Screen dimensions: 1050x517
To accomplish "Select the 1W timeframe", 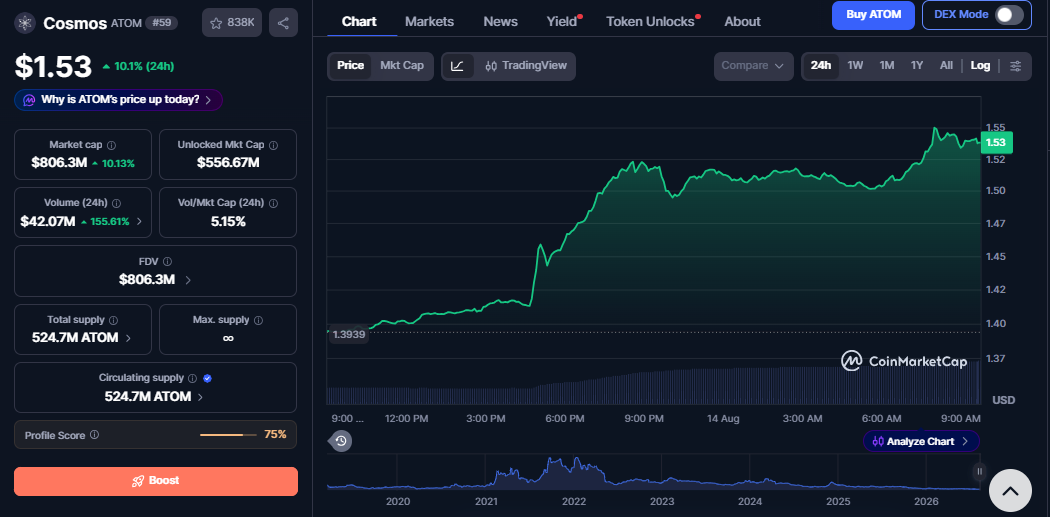I will (855, 66).
